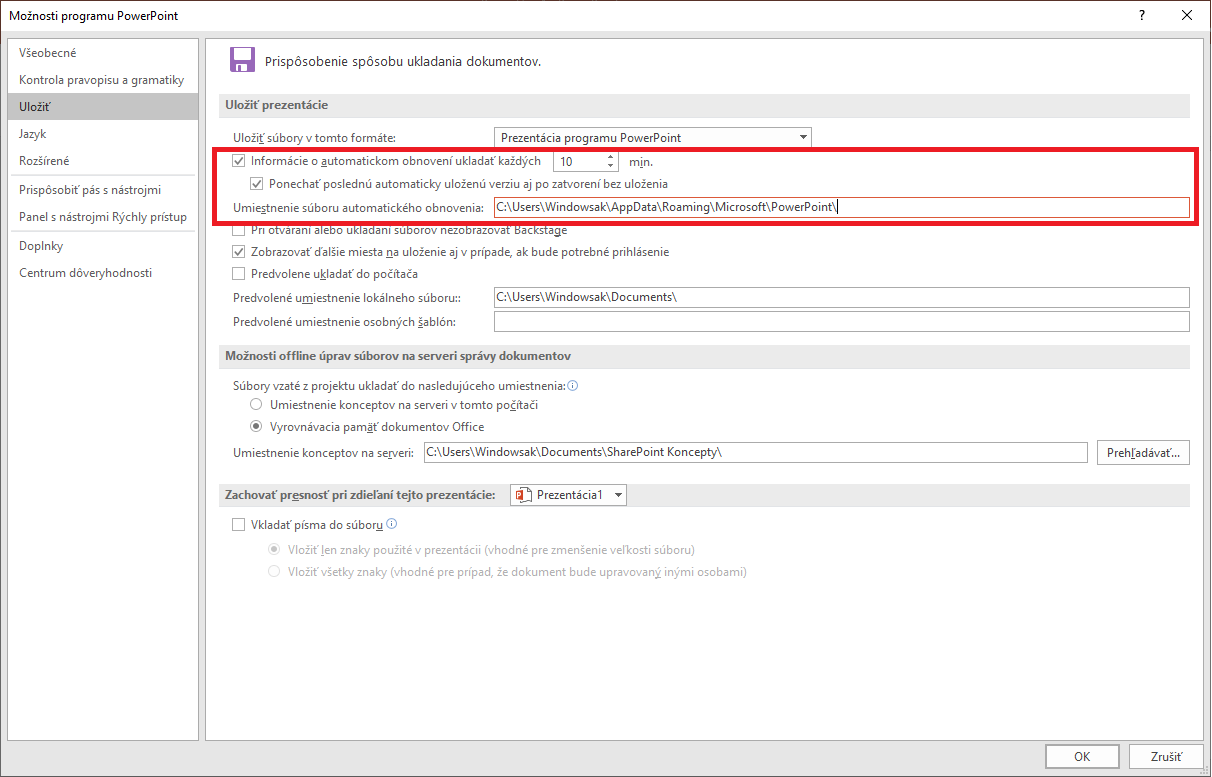Image resolution: width=1212 pixels, height=777 pixels.
Task: Toggle Zobrazovať ďalšie miesta na uloženie checkbox
Action: point(238,252)
